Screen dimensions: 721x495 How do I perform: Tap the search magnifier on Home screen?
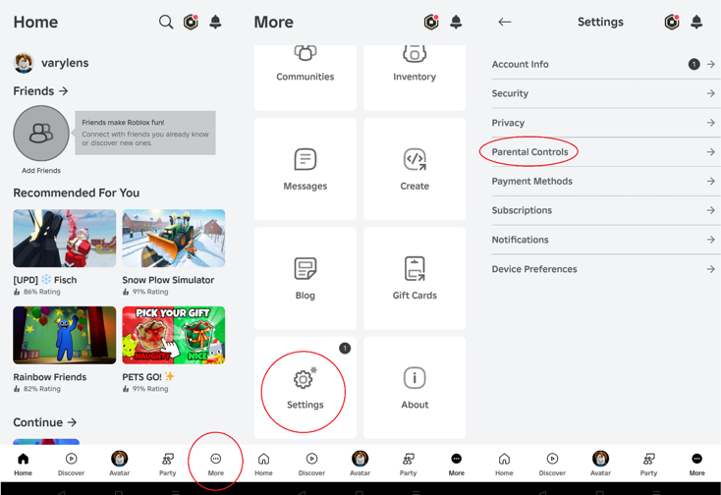click(x=166, y=22)
